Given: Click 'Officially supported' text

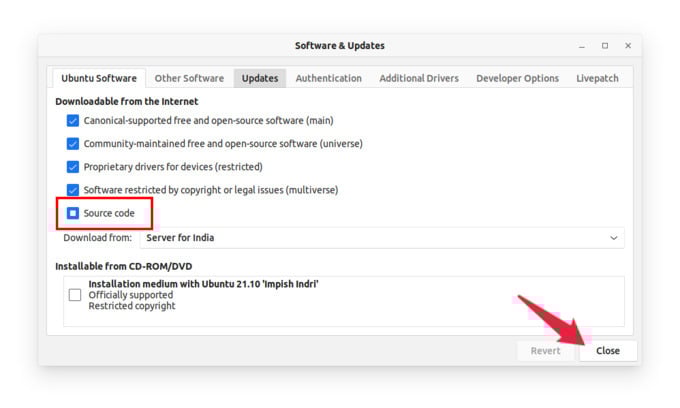Looking at the screenshot, I should 131,295.
